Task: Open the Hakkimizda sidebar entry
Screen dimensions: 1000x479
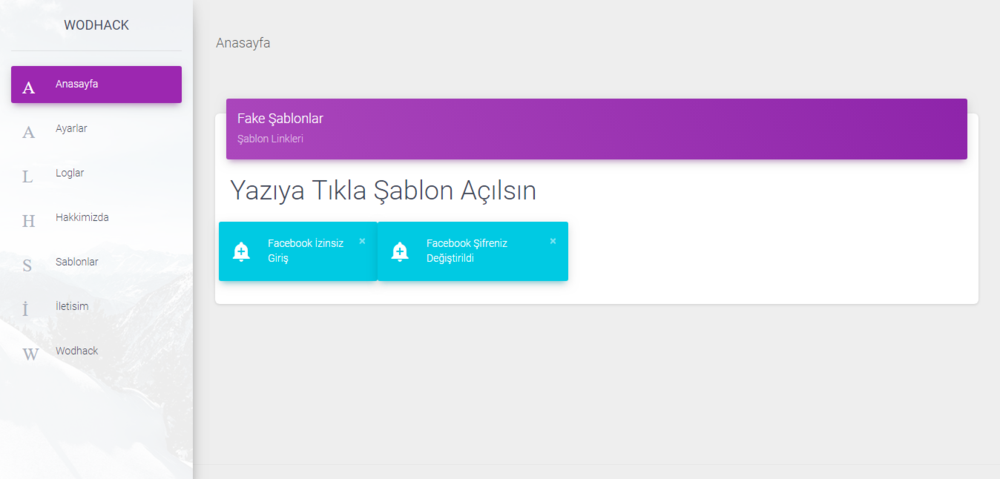Action: pyautogui.click(x=96, y=217)
